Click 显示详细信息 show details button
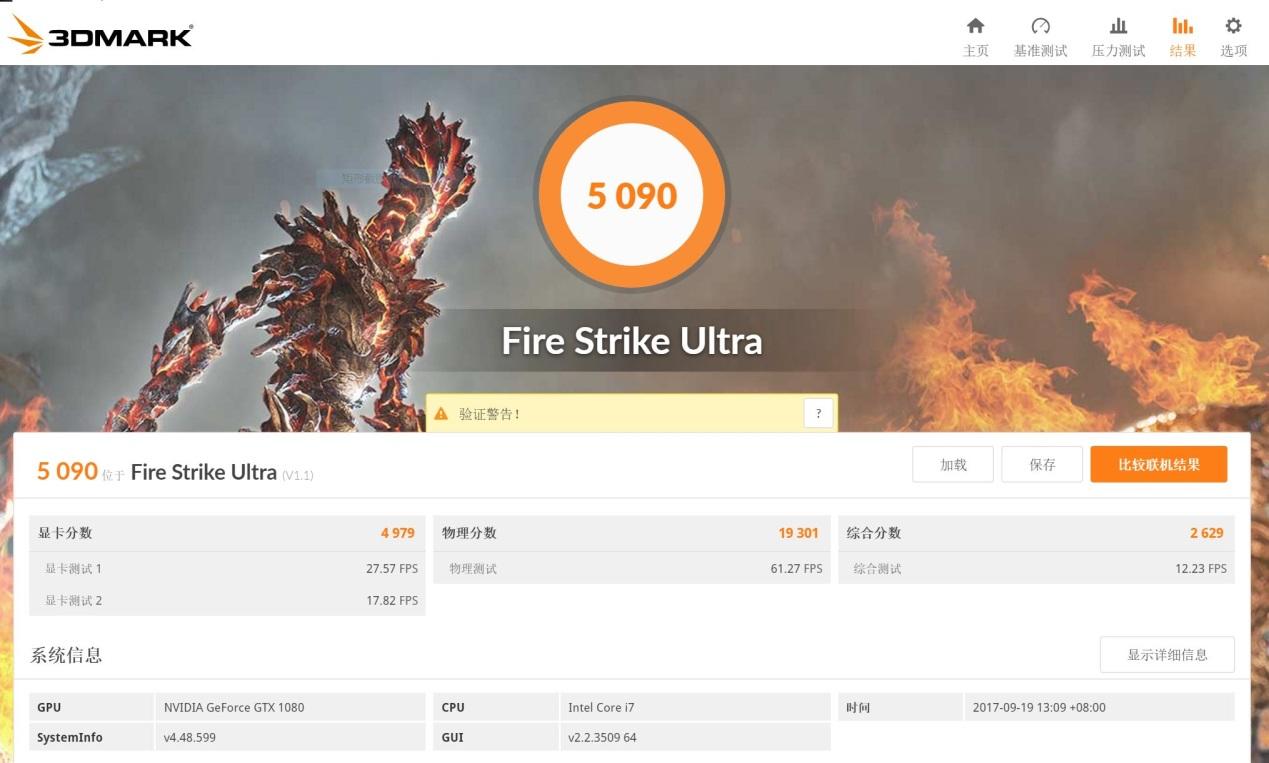The image size is (1269, 763). [x=1167, y=655]
